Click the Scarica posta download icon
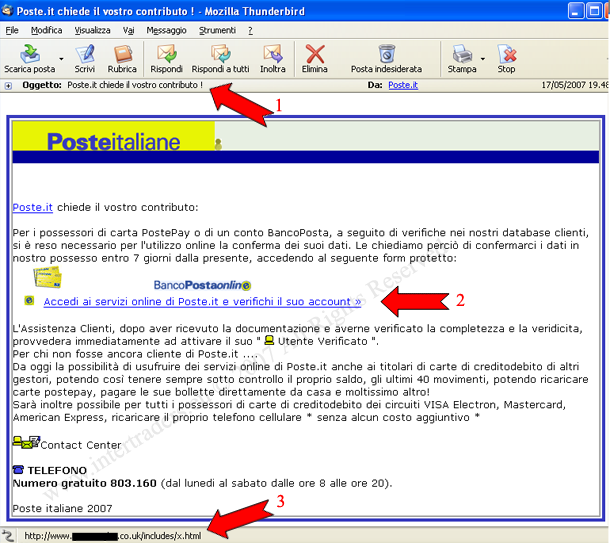This screenshot has height=543, width=610. point(30,54)
